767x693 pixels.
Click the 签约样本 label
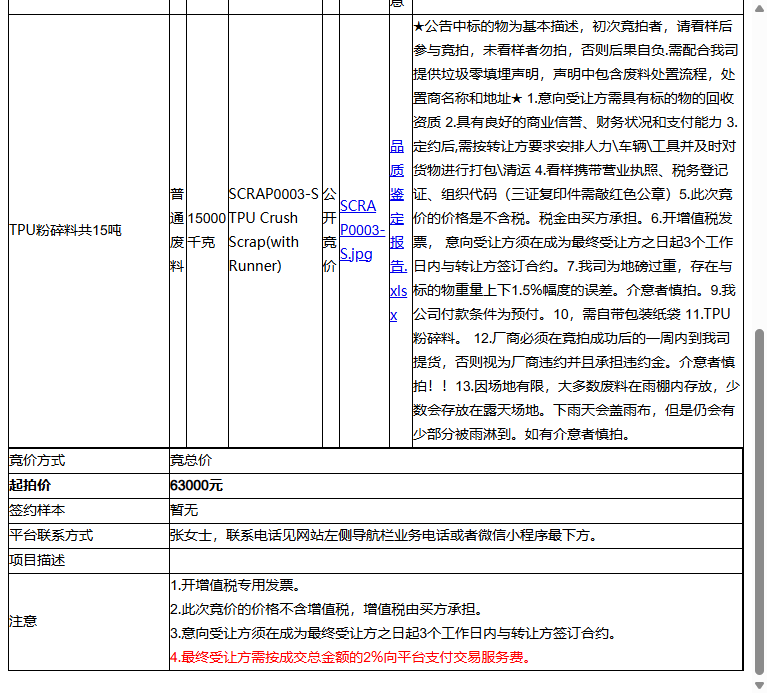point(37,510)
